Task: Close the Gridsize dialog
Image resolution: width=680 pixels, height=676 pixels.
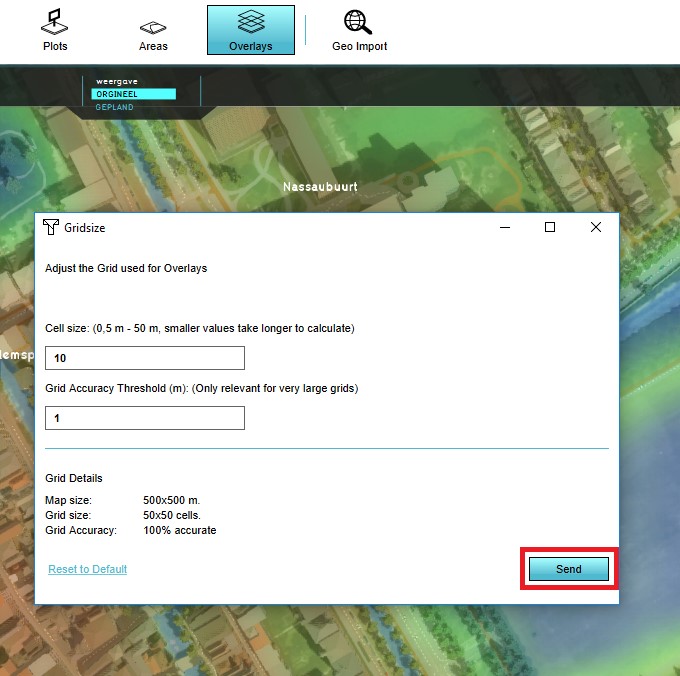Action: [596, 228]
